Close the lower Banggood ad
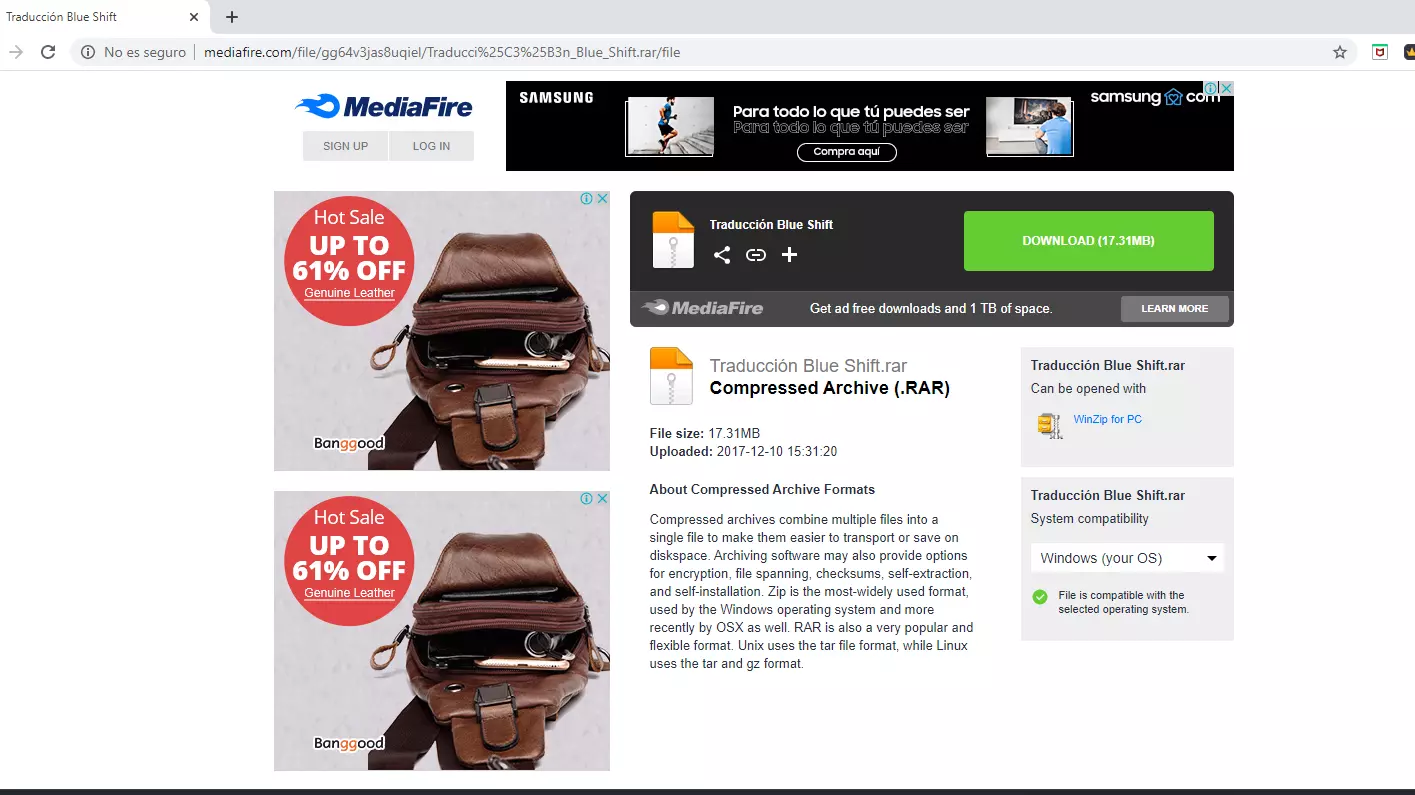The height and width of the screenshot is (795, 1415). click(603, 498)
